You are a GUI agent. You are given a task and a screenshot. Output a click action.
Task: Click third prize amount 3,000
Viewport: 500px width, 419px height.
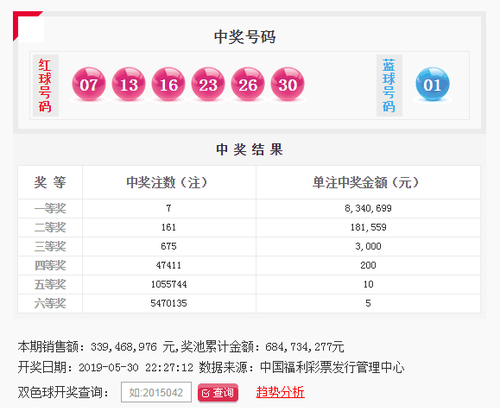point(368,246)
